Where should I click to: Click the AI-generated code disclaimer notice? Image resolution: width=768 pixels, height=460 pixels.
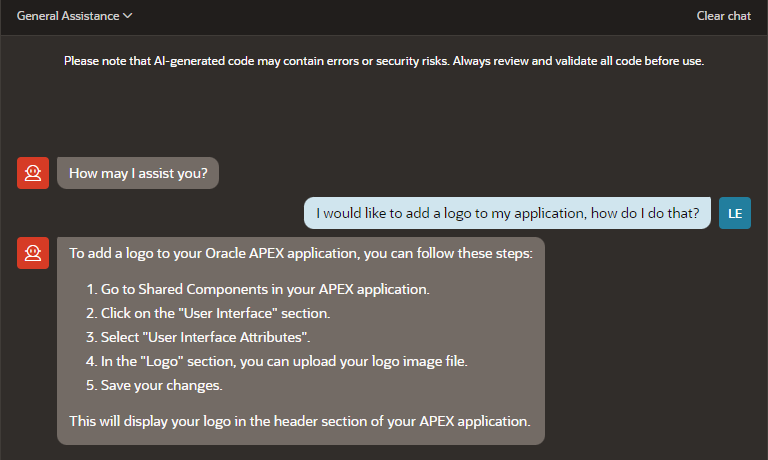pyautogui.click(x=384, y=61)
